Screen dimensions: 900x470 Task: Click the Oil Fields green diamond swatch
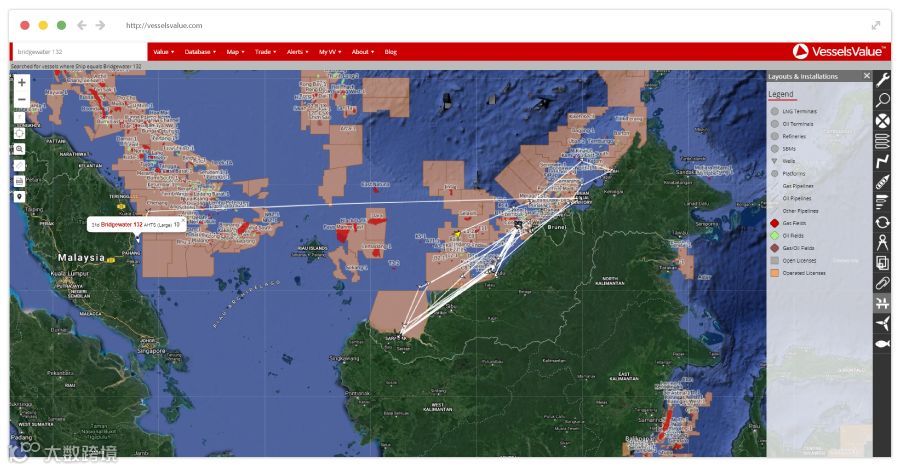774,236
